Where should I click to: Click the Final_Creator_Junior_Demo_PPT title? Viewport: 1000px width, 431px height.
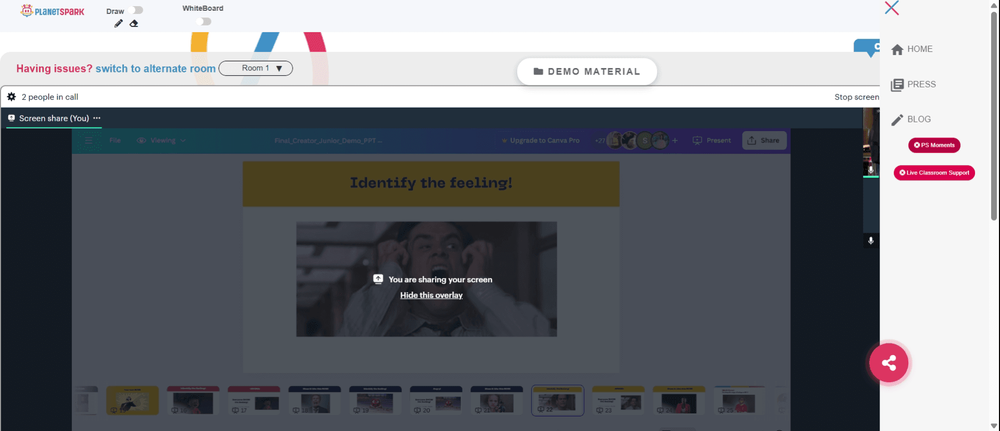coord(328,140)
